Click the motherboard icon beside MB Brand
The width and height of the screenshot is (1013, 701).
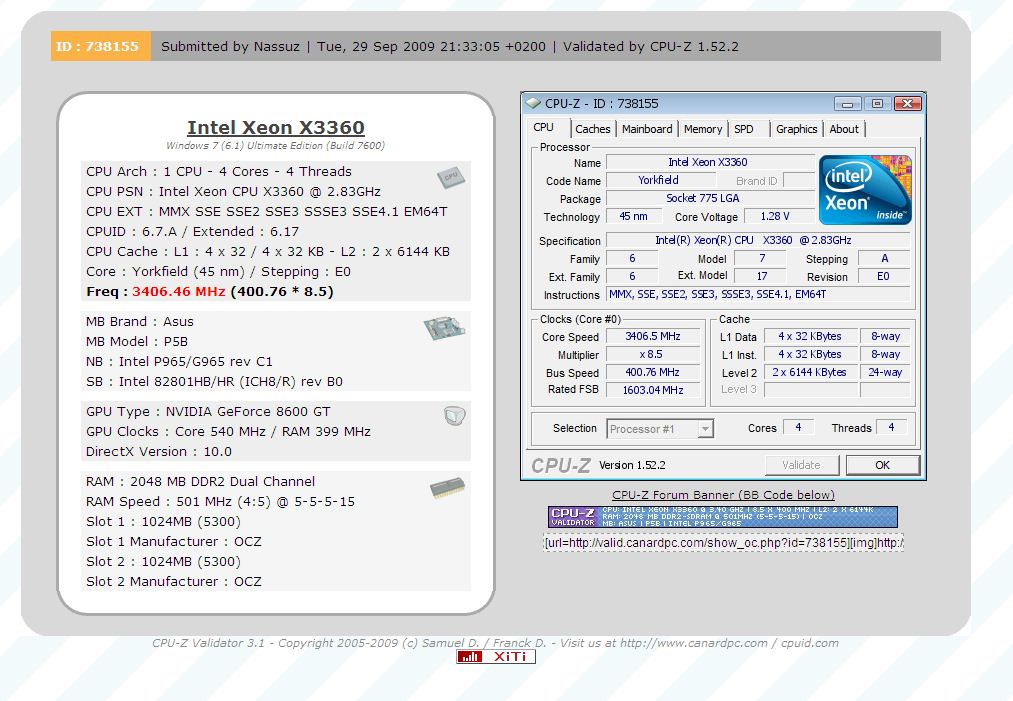[444, 328]
